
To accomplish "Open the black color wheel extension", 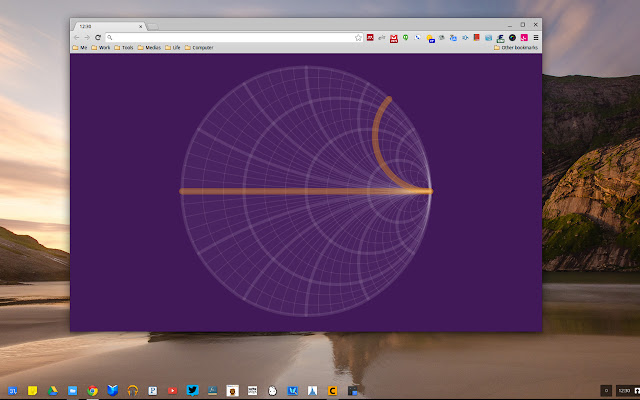I will click(512, 38).
